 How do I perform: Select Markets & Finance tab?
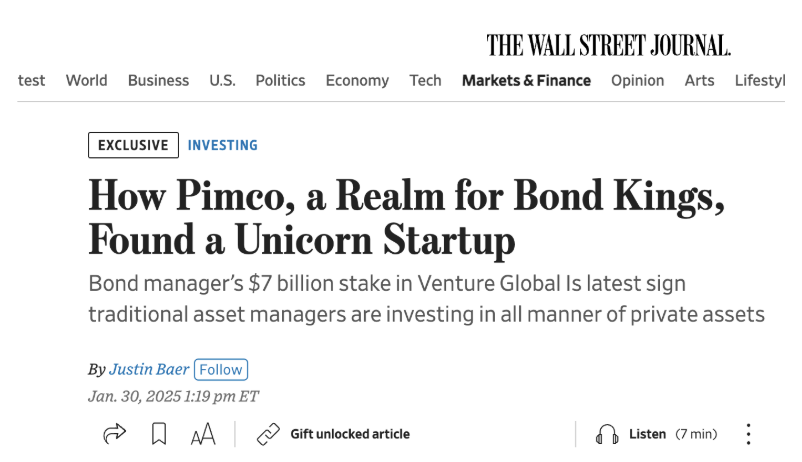pyautogui.click(x=526, y=81)
